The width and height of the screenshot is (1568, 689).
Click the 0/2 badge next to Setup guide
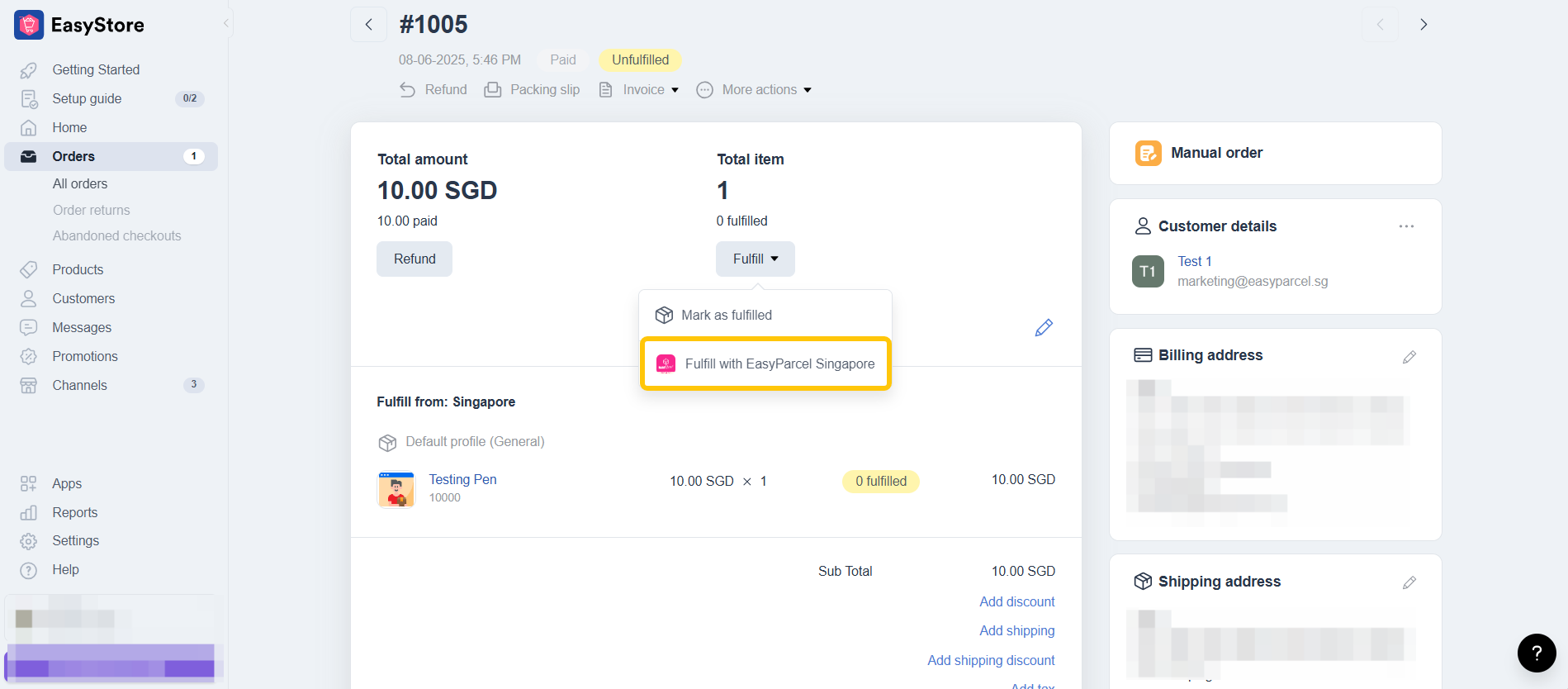[190, 98]
